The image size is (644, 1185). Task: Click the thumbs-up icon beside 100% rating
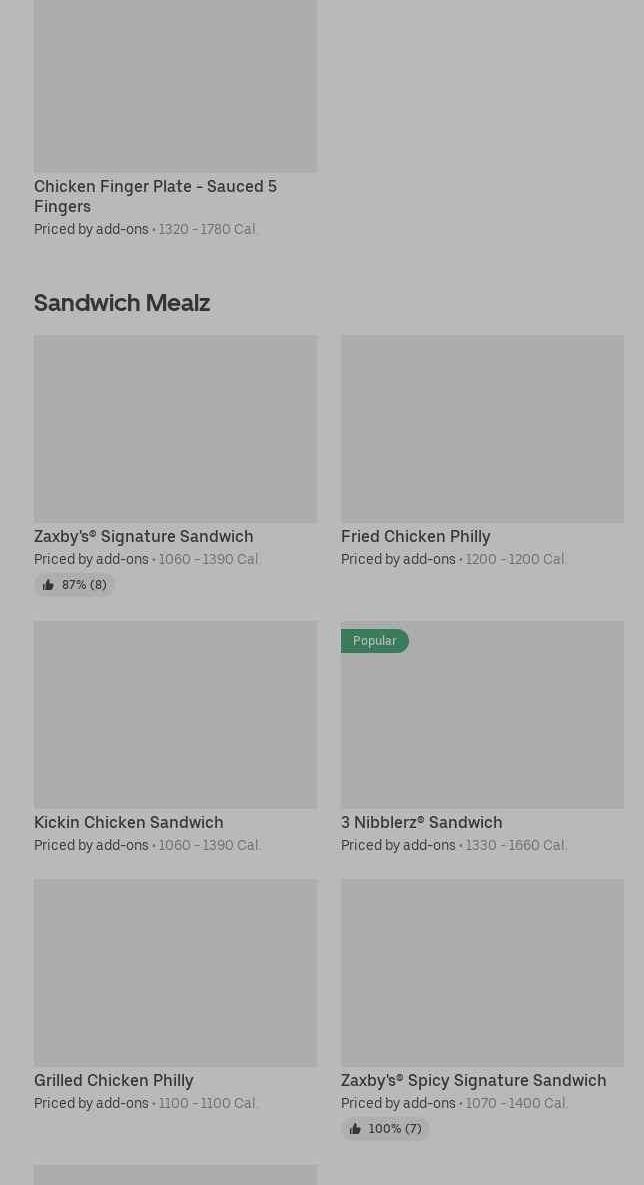click(355, 1129)
